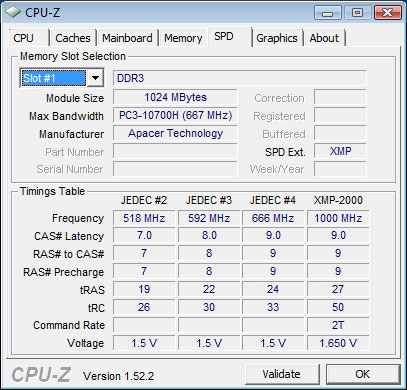Click the Validate button
The height and width of the screenshot is (390, 407).
click(x=282, y=374)
